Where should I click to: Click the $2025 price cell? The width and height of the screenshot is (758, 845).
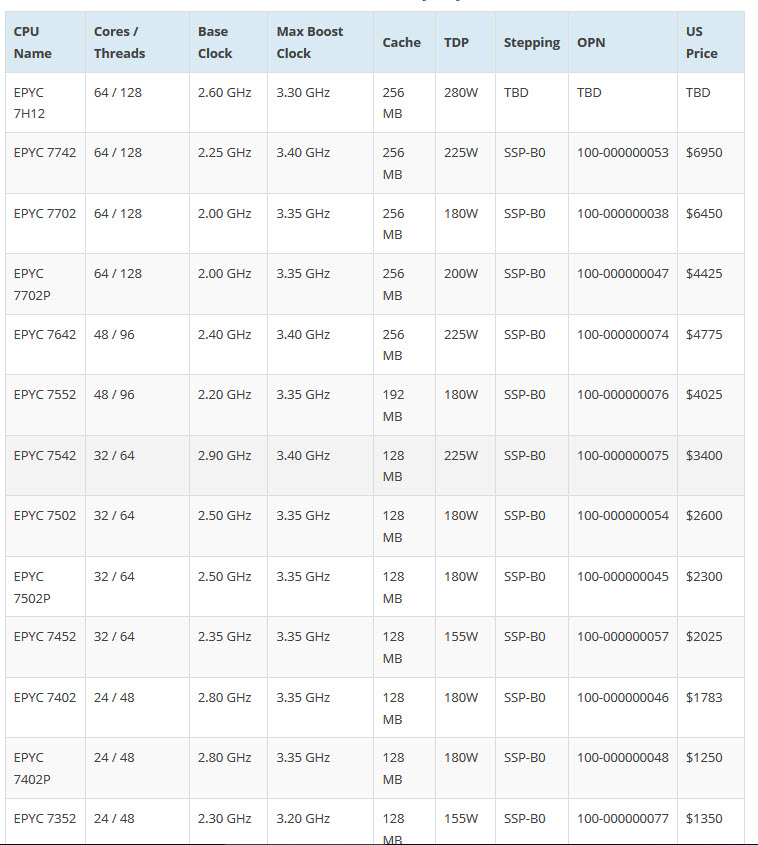711,647
